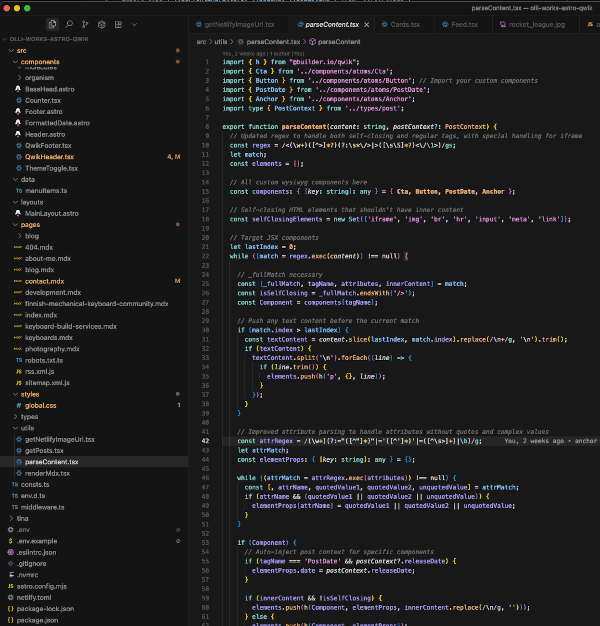This screenshot has height=626, width=600.
Task: Open package.json file
Action: tap(37, 620)
